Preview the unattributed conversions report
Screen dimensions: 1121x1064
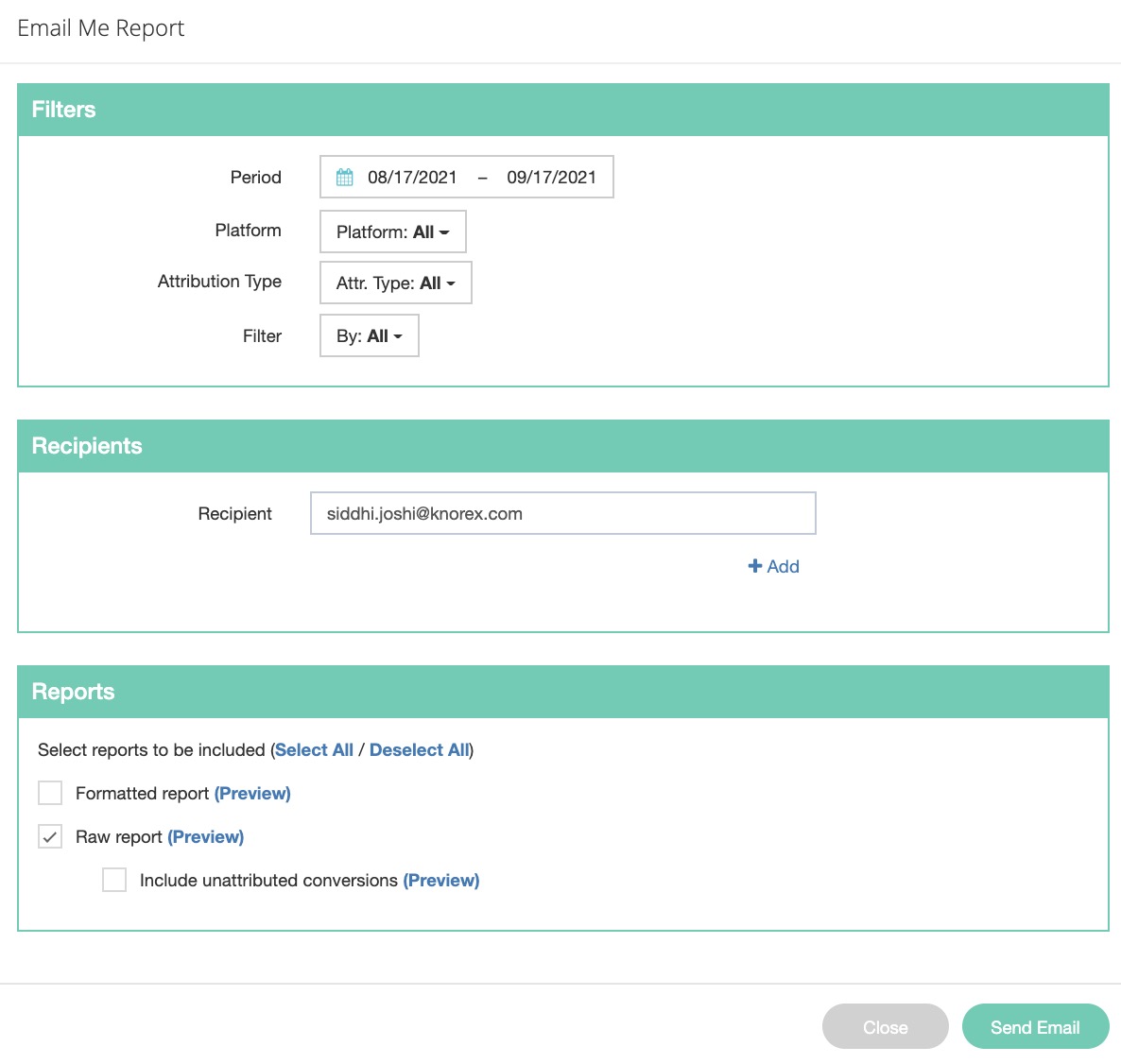pyautogui.click(x=440, y=881)
